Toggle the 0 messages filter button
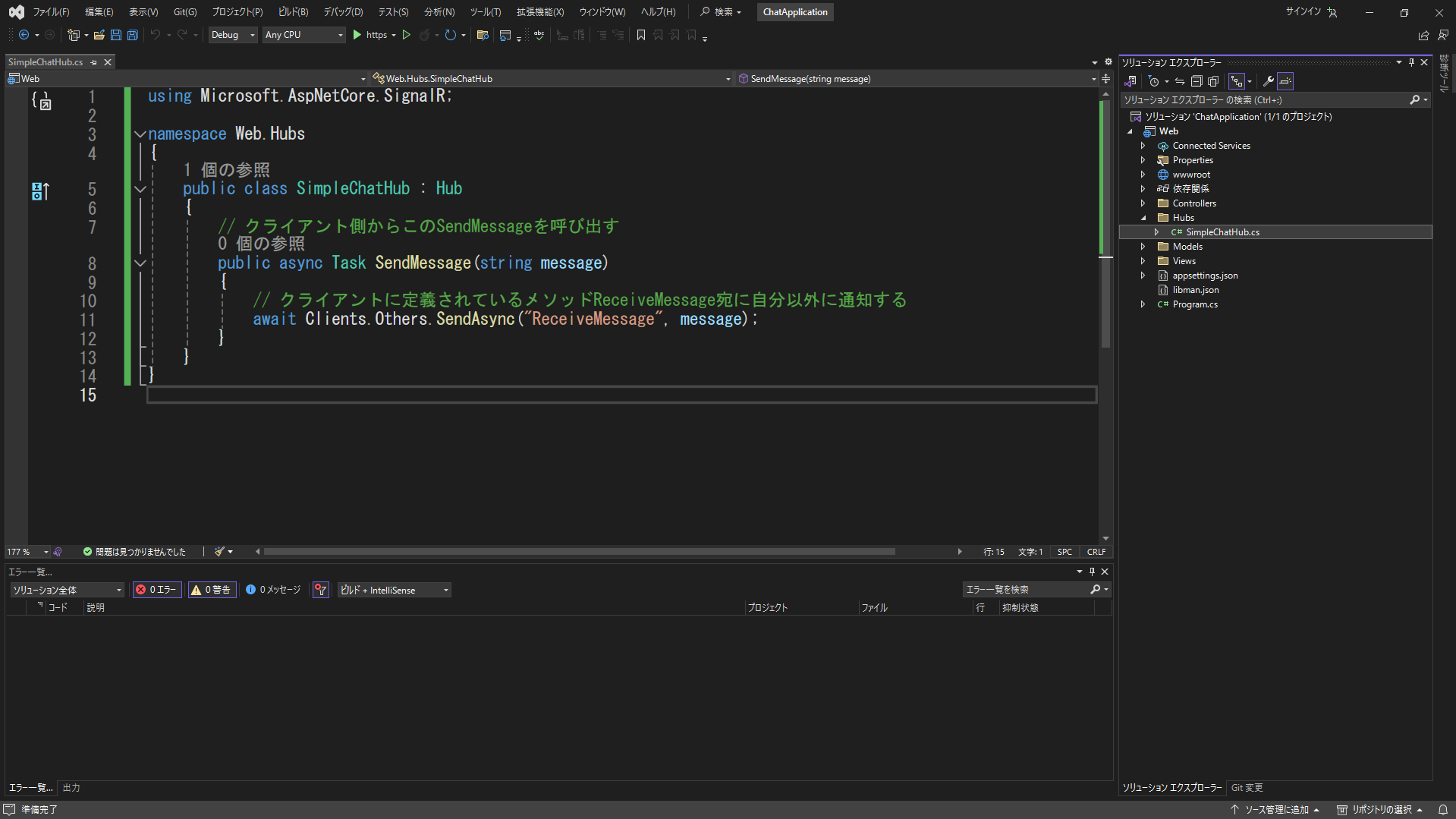This screenshot has height=819, width=1456. [274, 590]
